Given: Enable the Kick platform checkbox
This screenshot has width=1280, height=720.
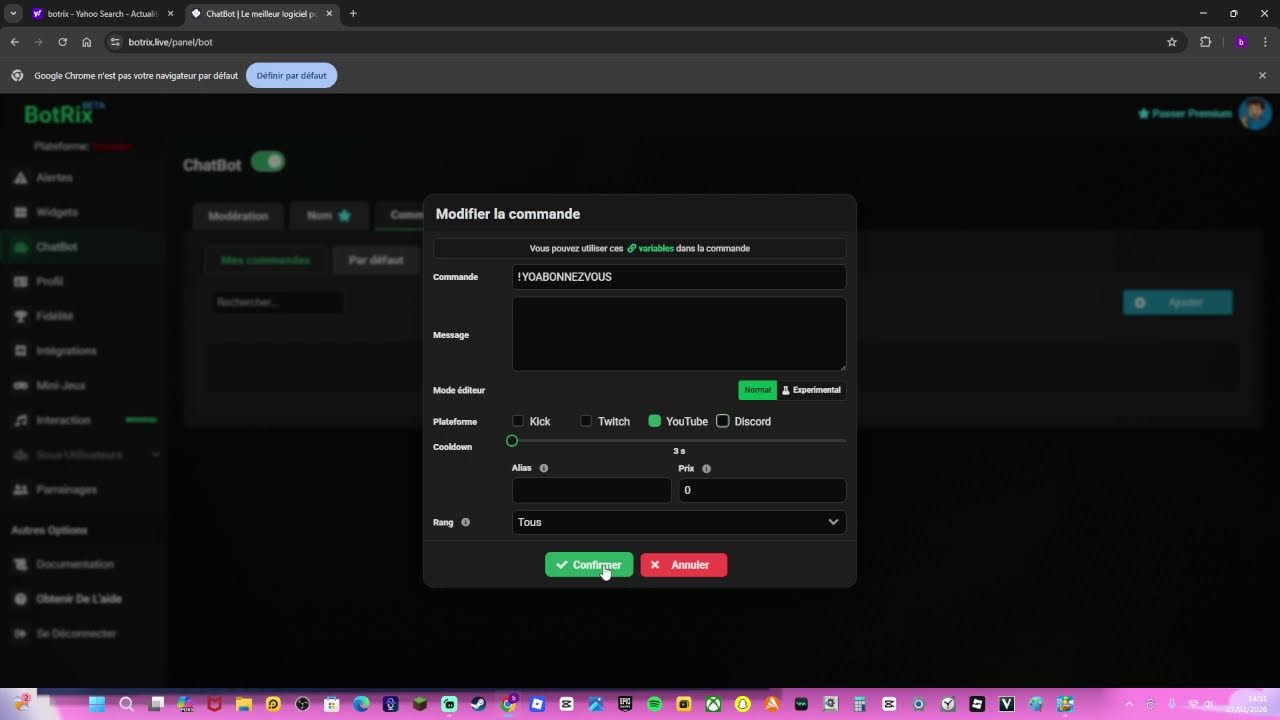Looking at the screenshot, I should pyautogui.click(x=518, y=421).
